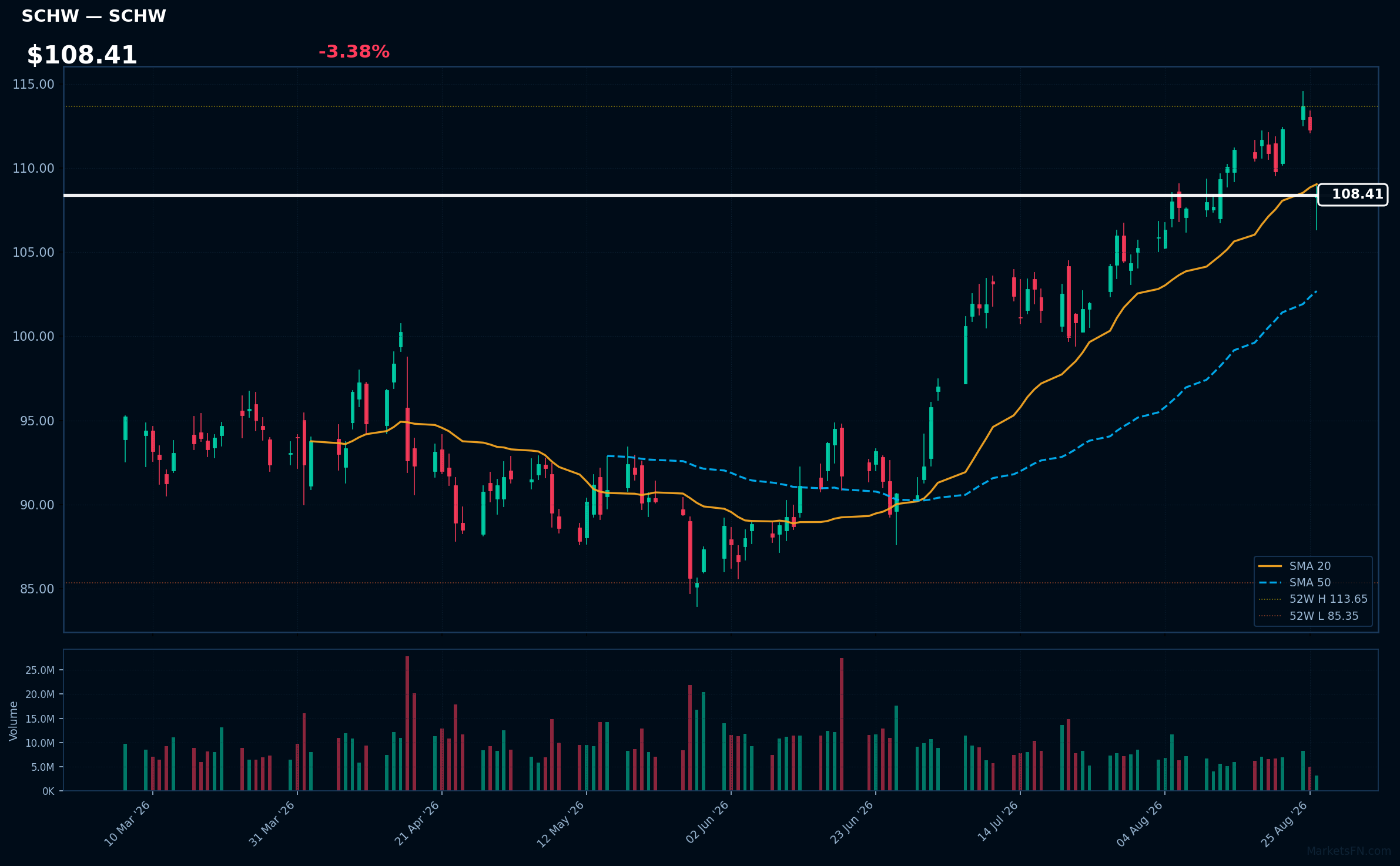Click the "23 Jun '26" date label
Image resolution: width=1400 pixels, height=866 pixels.
pyautogui.click(x=852, y=823)
